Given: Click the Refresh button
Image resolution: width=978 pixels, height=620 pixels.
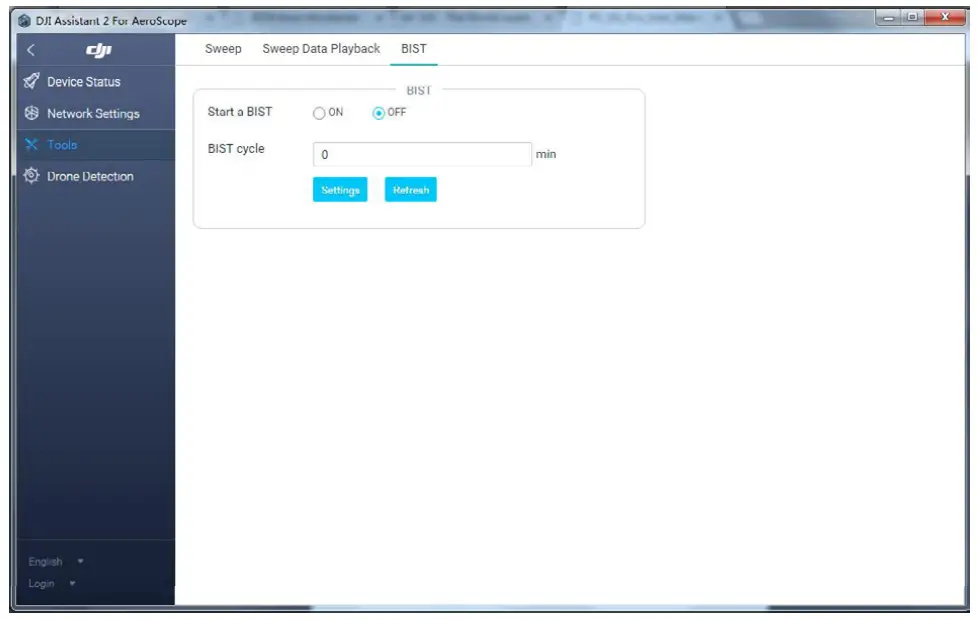Looking at the screenshot, I should click(410, 190).
